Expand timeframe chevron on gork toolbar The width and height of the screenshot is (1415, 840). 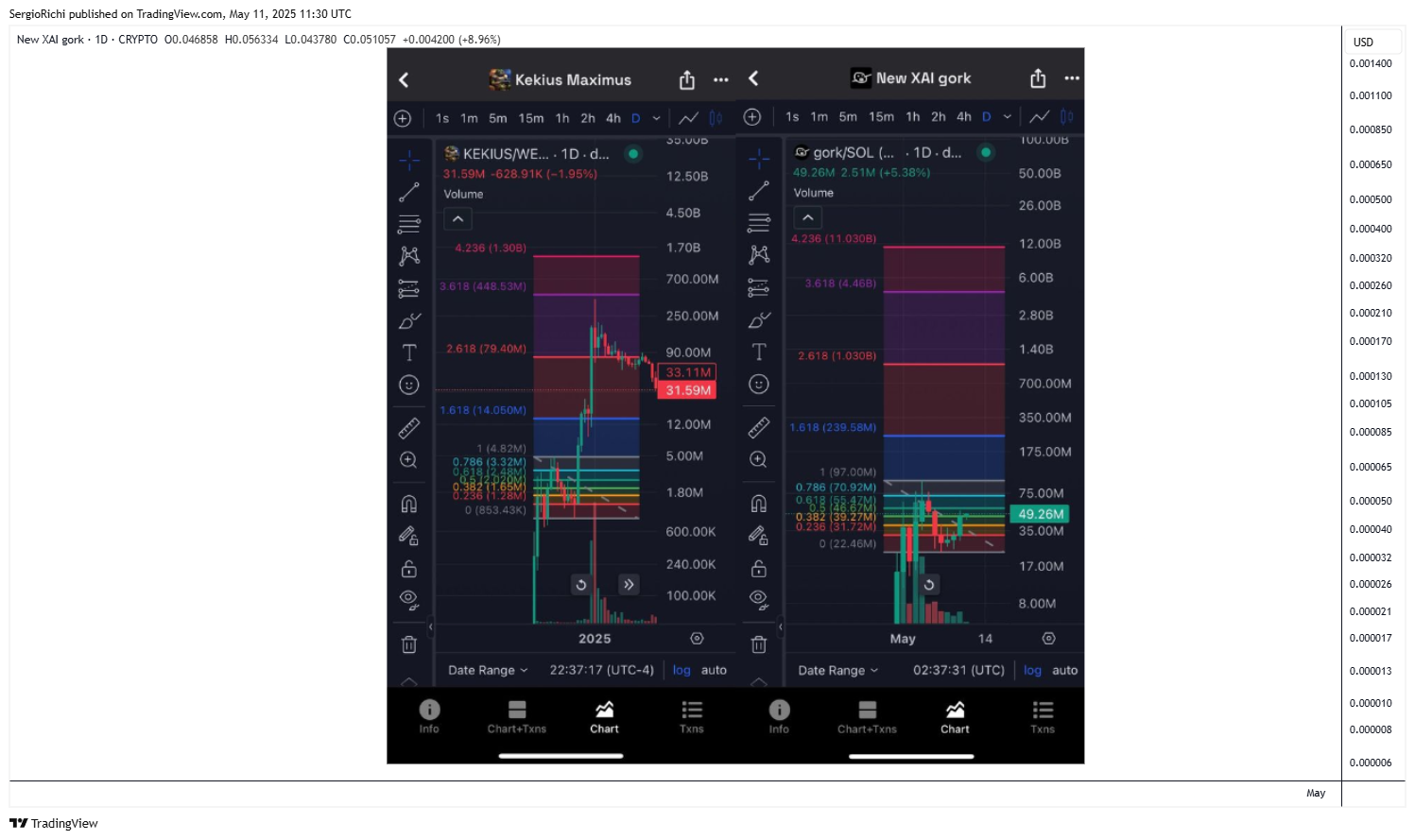click(1008, 117)
